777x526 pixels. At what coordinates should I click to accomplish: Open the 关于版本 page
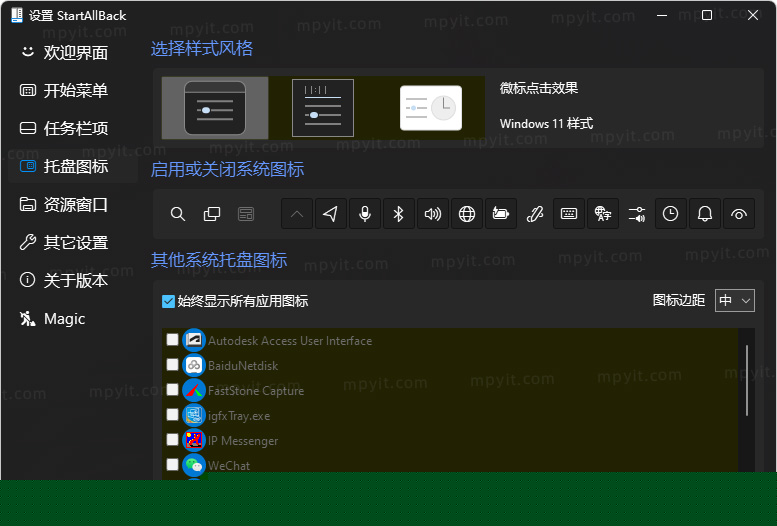coord(64,280)
